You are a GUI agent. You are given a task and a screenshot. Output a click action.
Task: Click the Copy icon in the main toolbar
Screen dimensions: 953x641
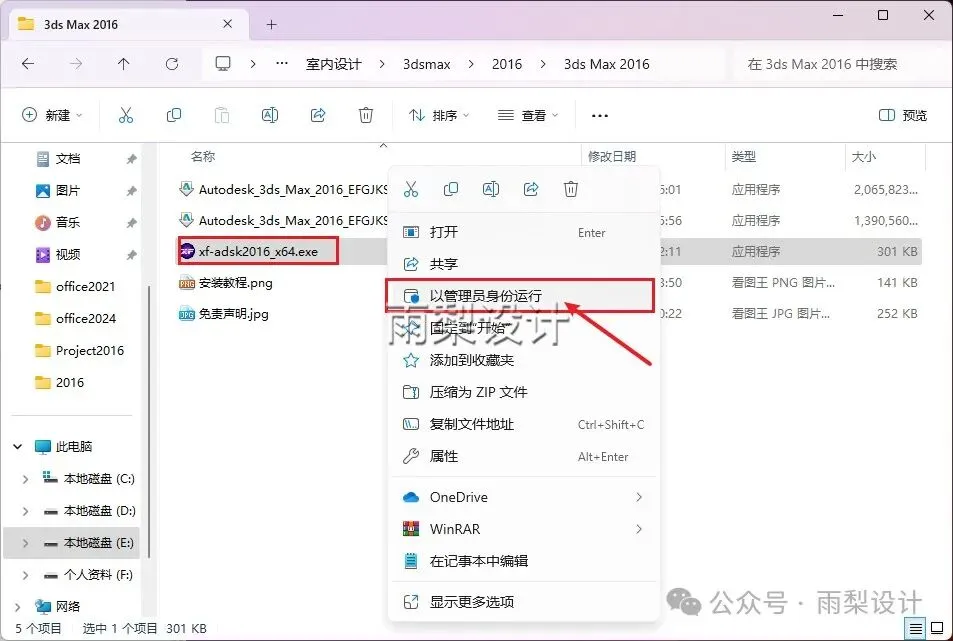(x=174, y=115)
